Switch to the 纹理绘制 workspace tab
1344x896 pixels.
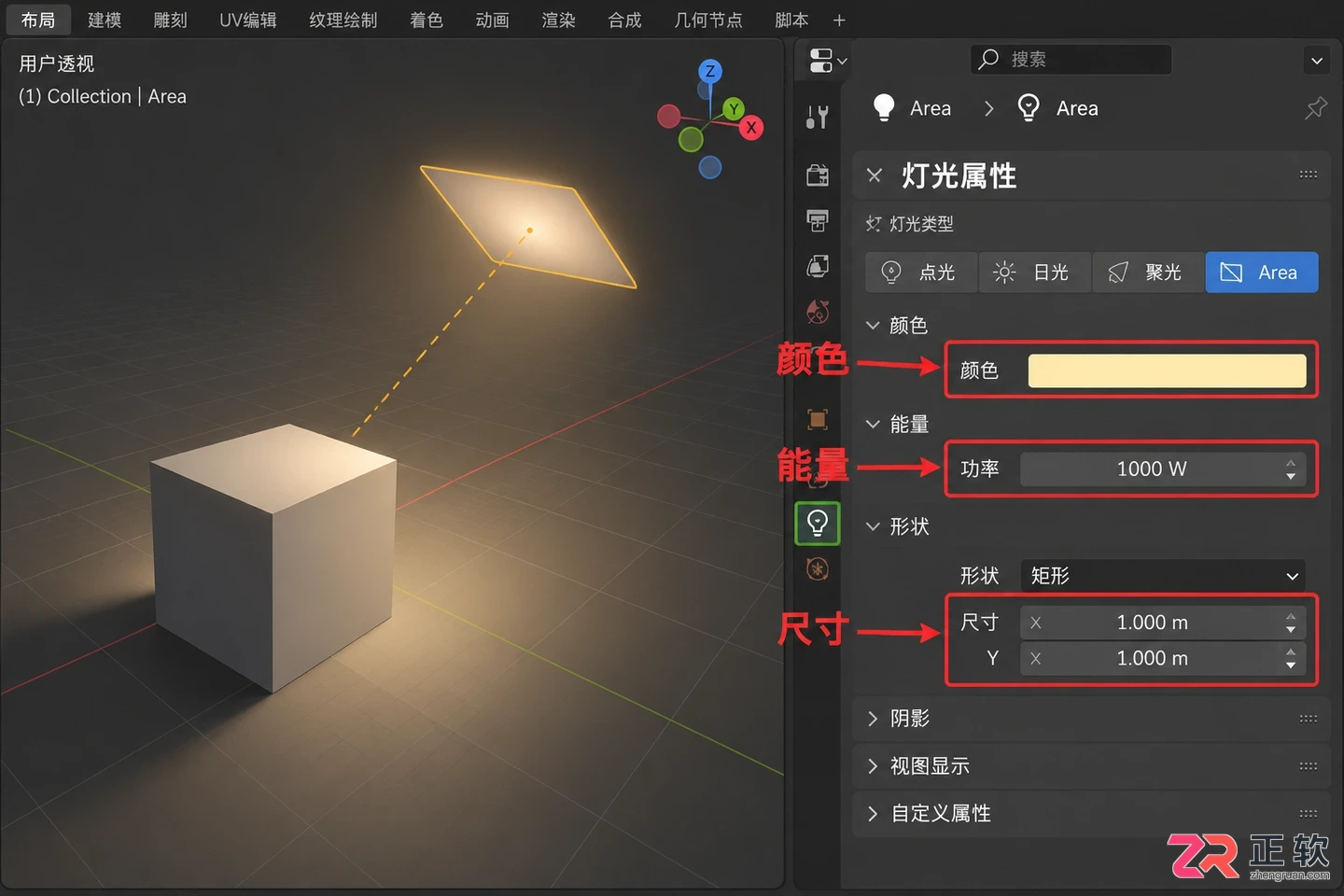click(343, 21)
